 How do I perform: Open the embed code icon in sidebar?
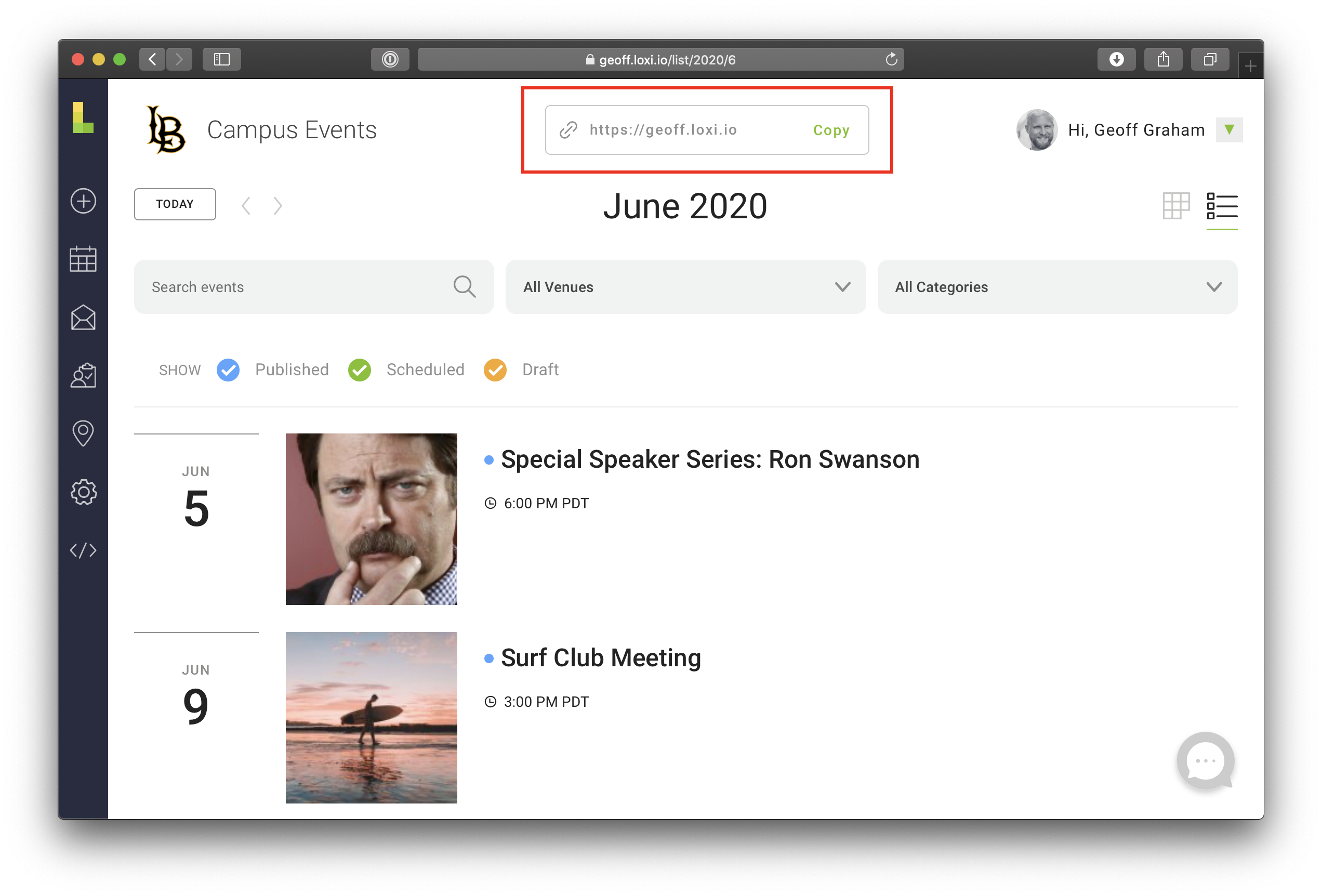[x=83, y=550]
